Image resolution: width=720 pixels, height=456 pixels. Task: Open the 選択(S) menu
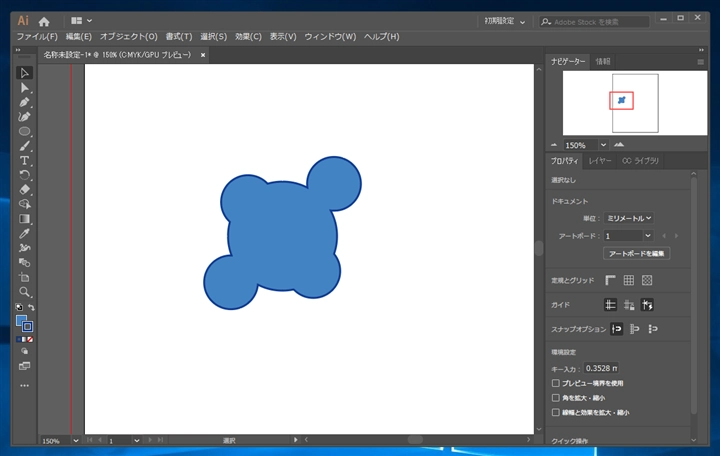tap(213, 36)
